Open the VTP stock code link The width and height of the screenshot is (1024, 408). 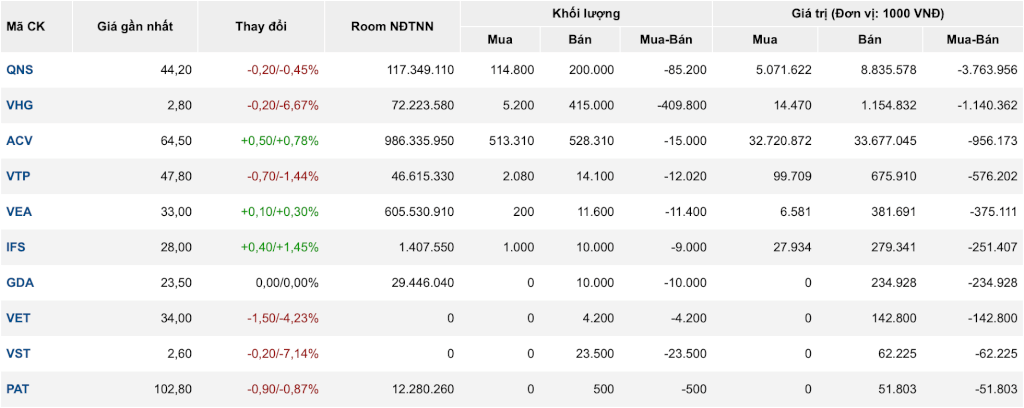click(19, 176)
